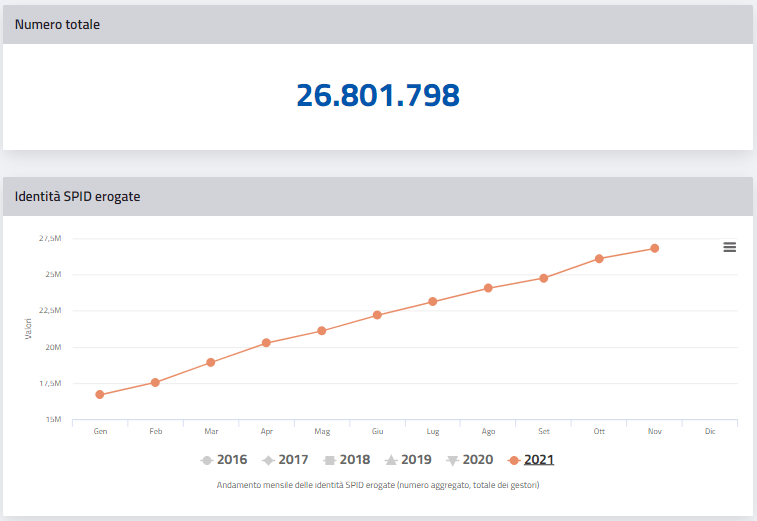Select the Ott data point marker

pyautogui.click(x=599, y=258)
